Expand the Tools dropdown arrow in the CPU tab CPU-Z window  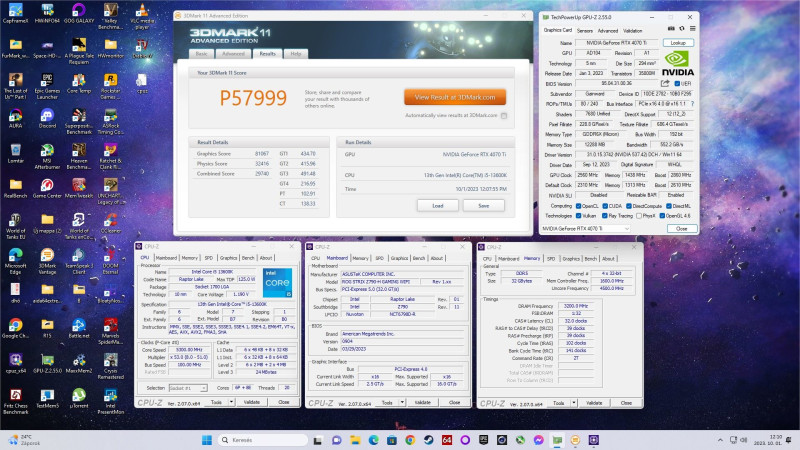coord(231,402)
